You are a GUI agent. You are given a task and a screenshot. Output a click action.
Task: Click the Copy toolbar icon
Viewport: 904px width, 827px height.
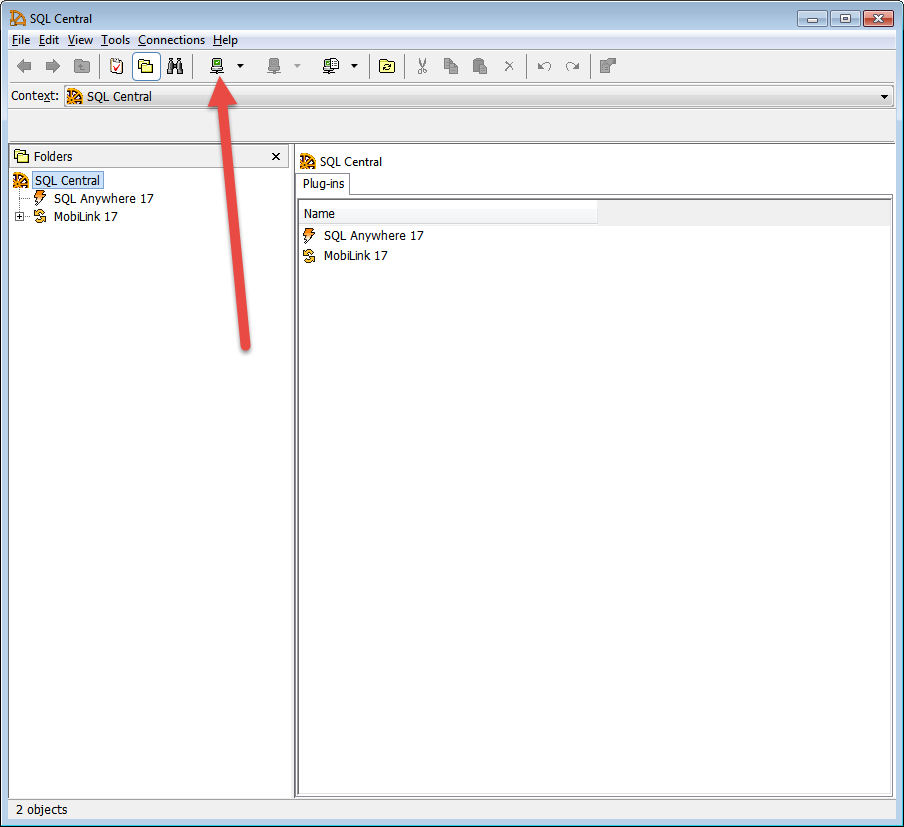451,66
